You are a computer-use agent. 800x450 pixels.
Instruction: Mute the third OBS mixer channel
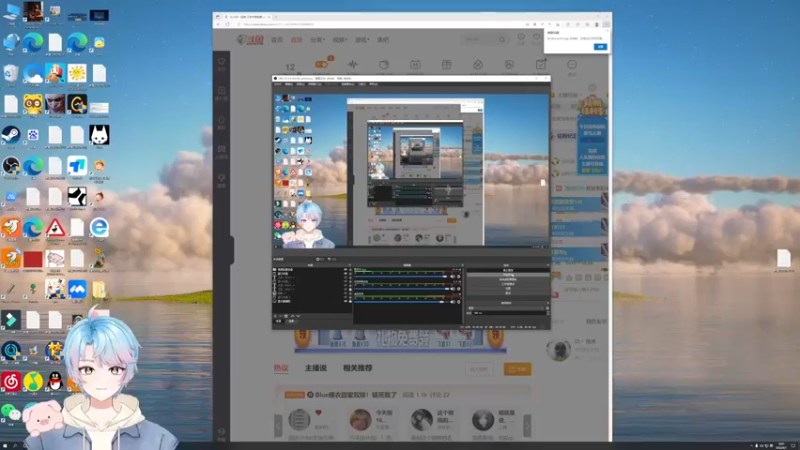click(453, 302)
